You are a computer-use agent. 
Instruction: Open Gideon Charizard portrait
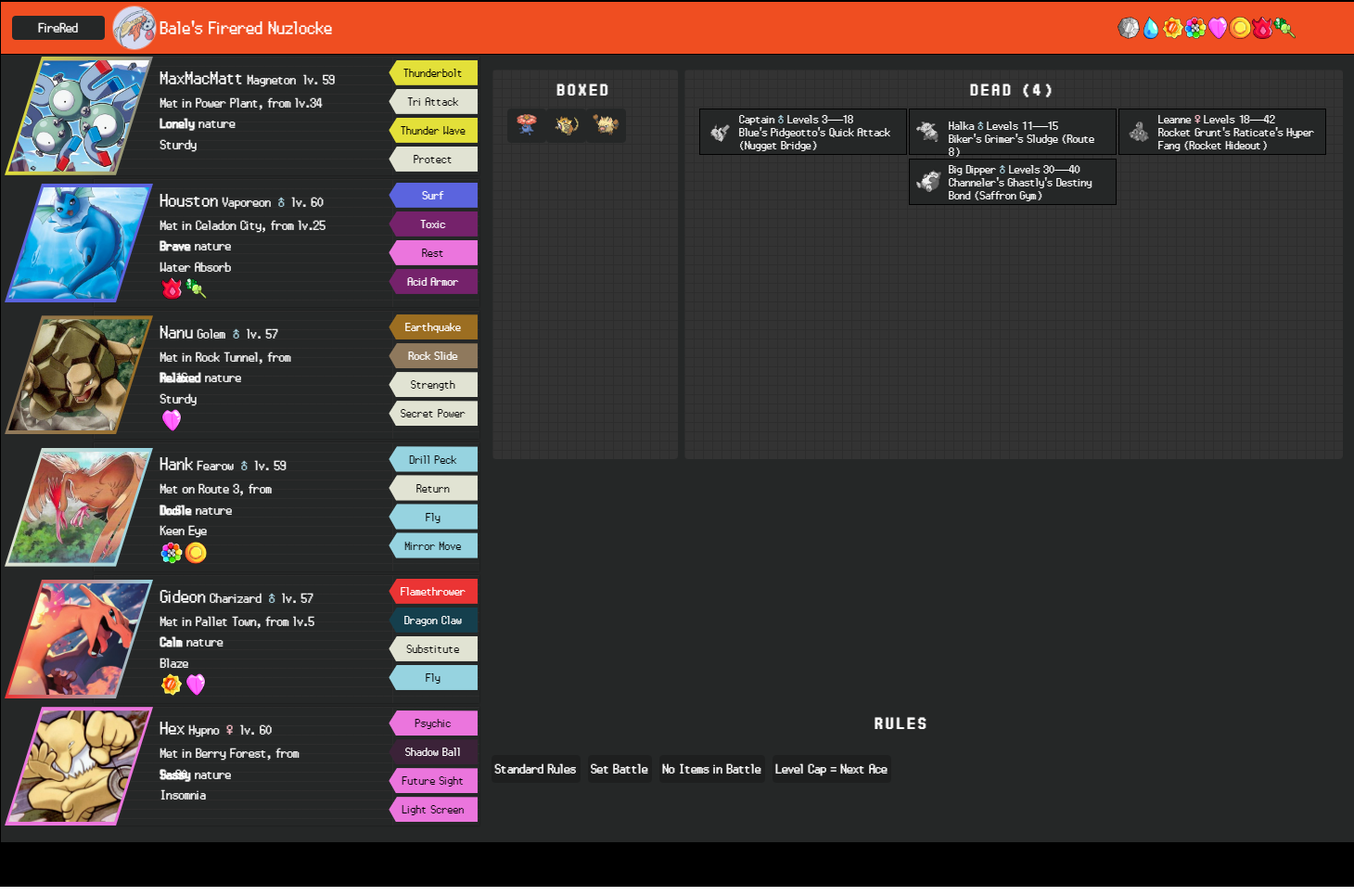pyautogui.click(x=79, y=639)
